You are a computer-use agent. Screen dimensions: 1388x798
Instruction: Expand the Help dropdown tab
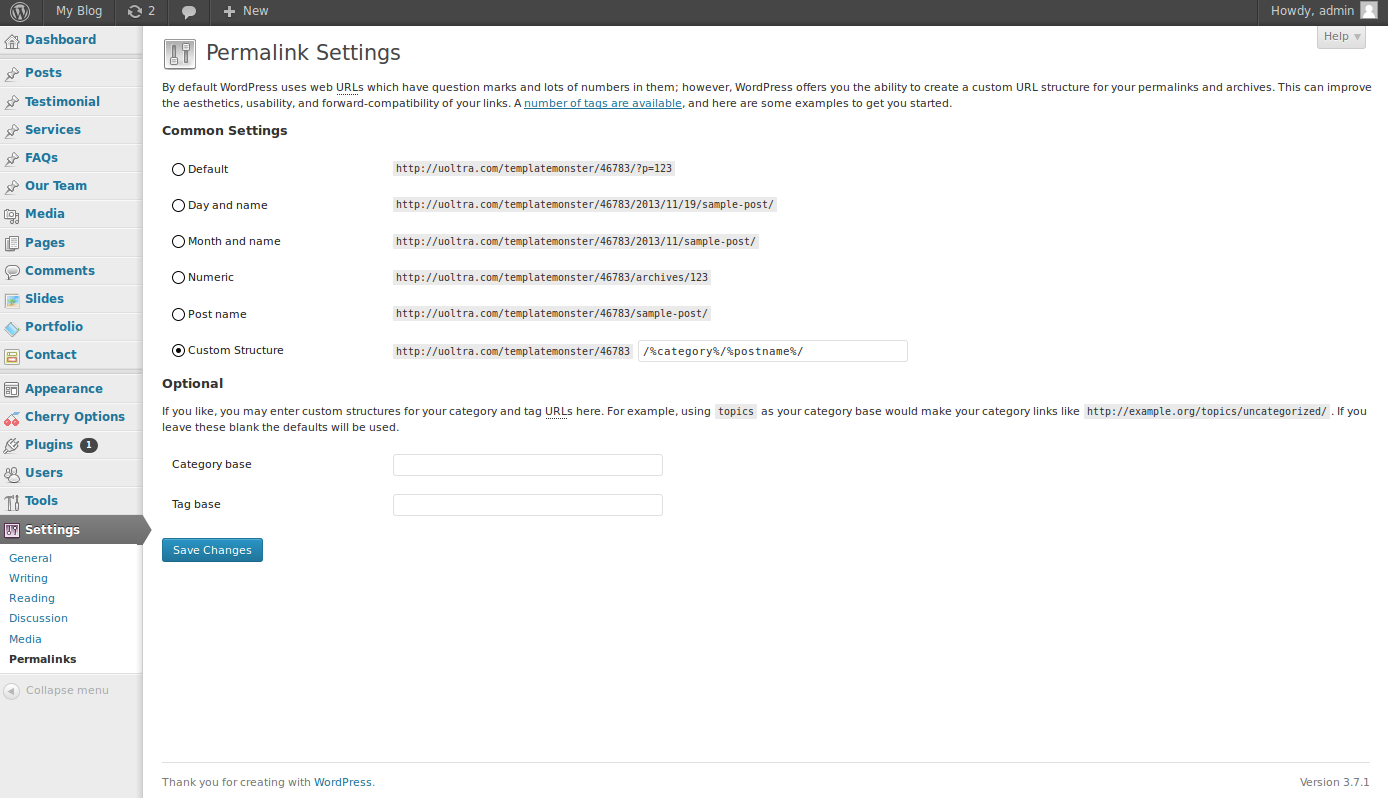[x=1341, y=37]
